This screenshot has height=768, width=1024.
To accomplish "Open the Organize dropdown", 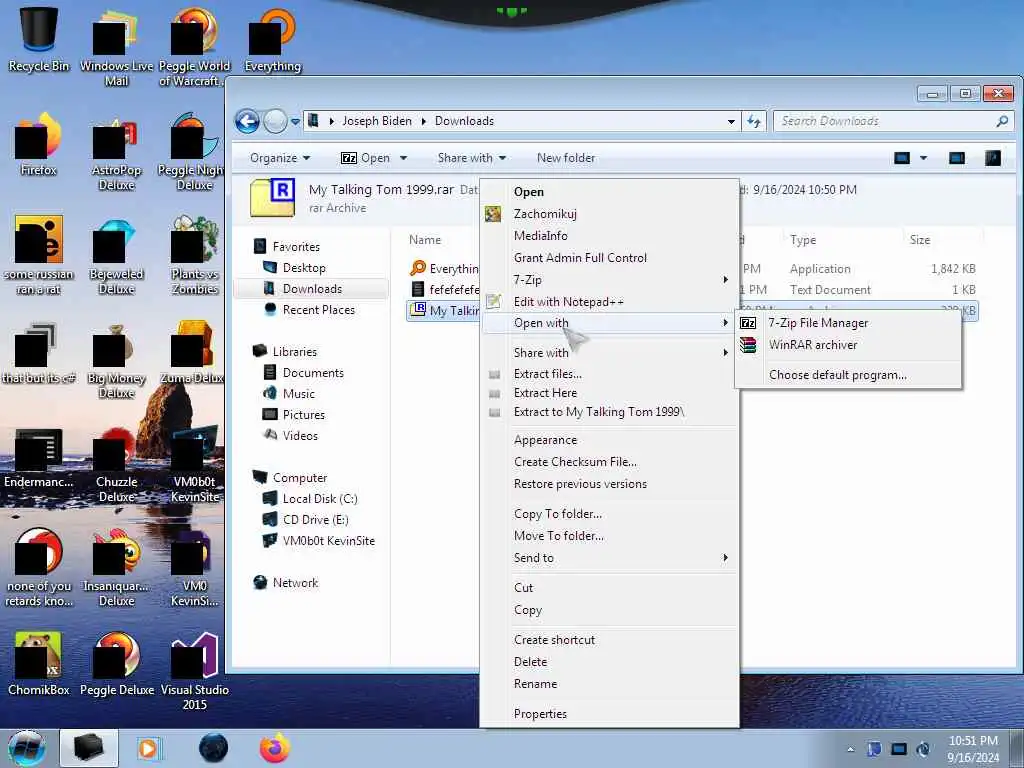I will pos(280,158).
